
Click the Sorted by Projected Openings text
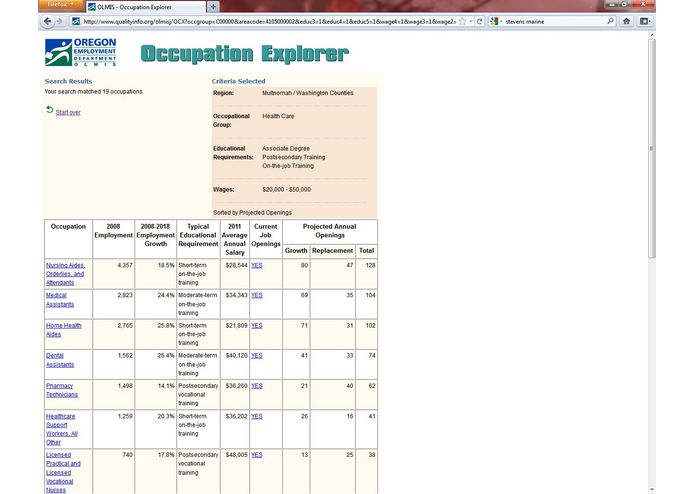pyautogui.click(x=252, y=212)
